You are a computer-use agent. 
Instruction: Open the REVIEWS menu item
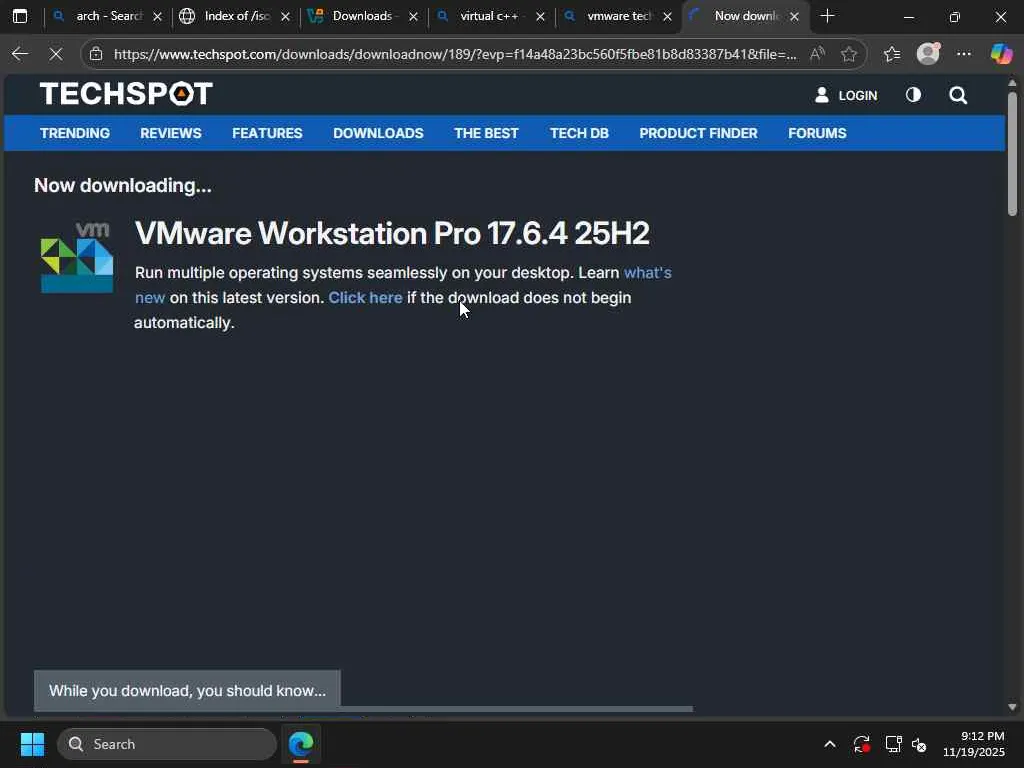171,133
